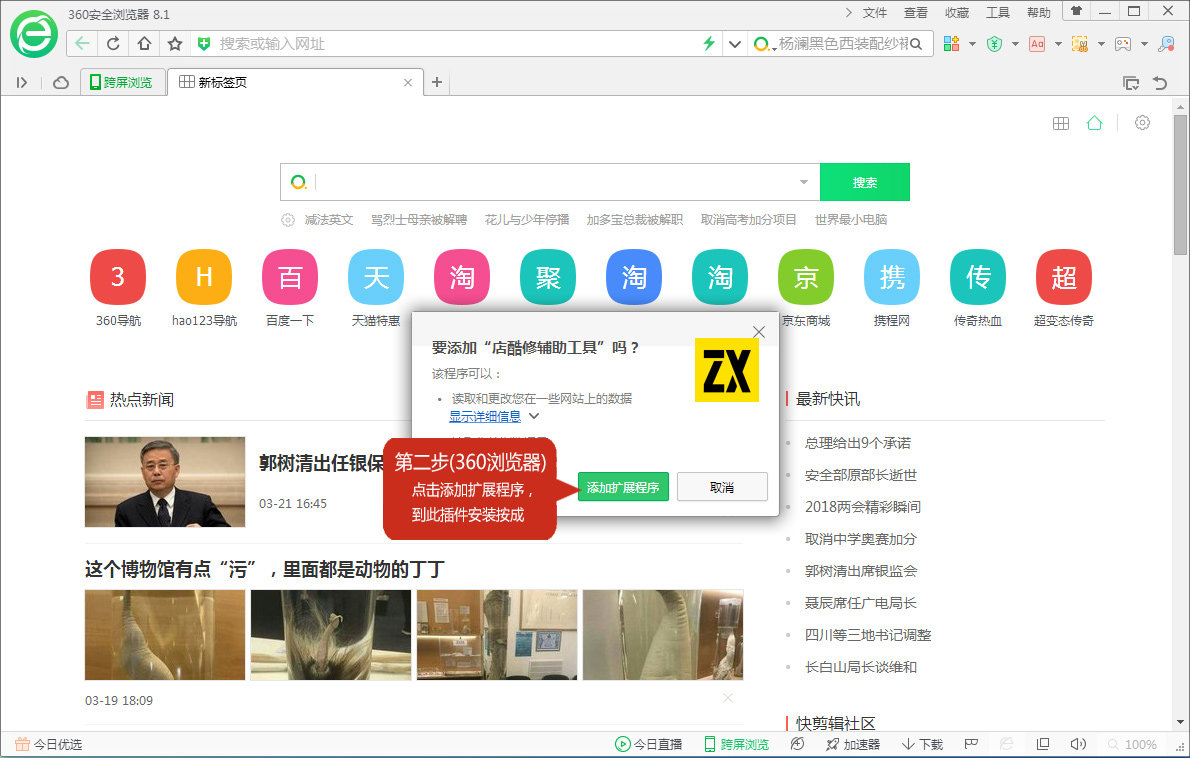Image resolution: width=1190 pixels, height=758 pixels.
Task: Expand the search box suggestion dropdown arrow
Action: point(804,182)
